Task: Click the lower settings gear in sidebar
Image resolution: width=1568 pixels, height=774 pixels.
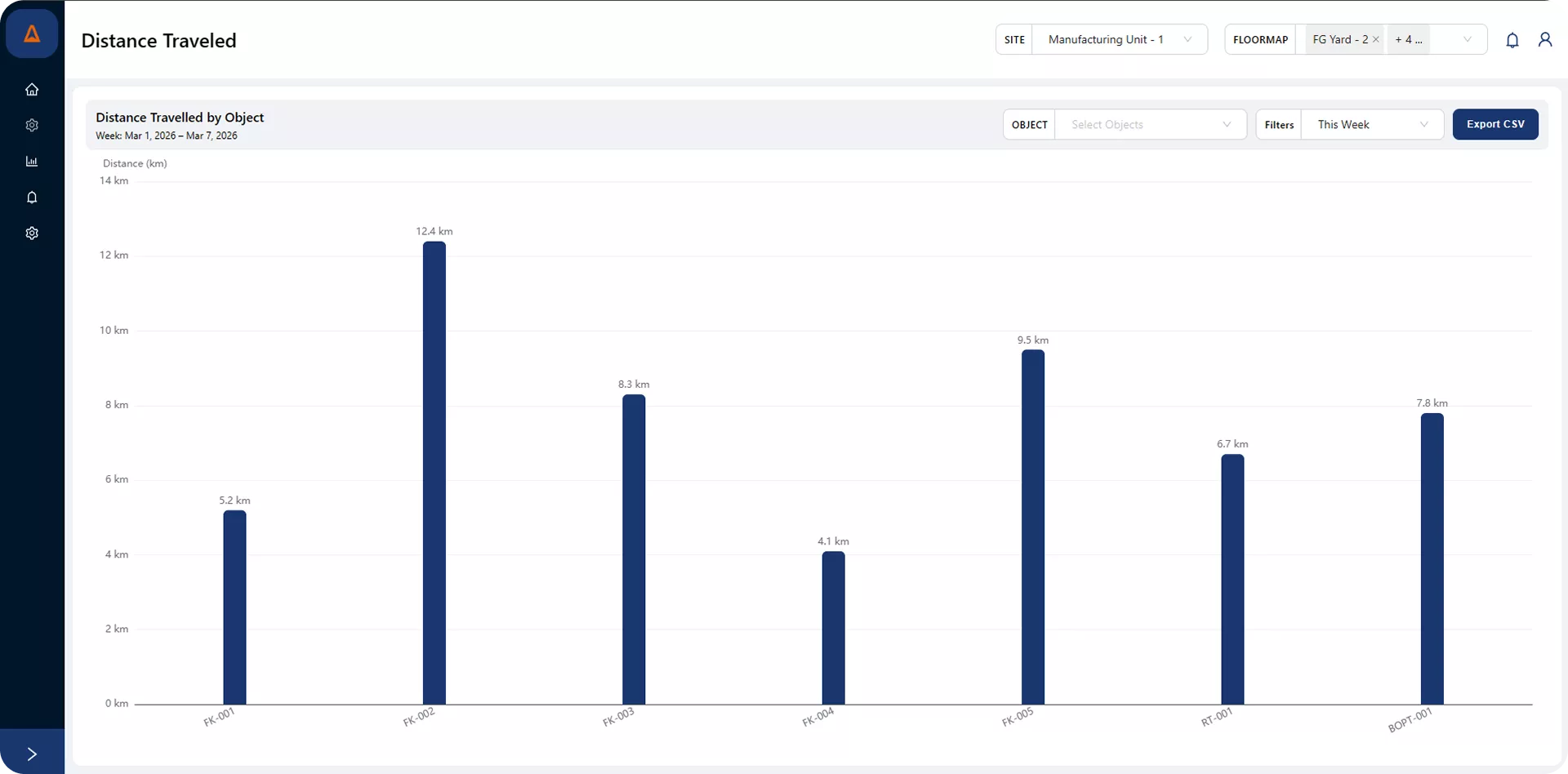Action: coord(32,233)
